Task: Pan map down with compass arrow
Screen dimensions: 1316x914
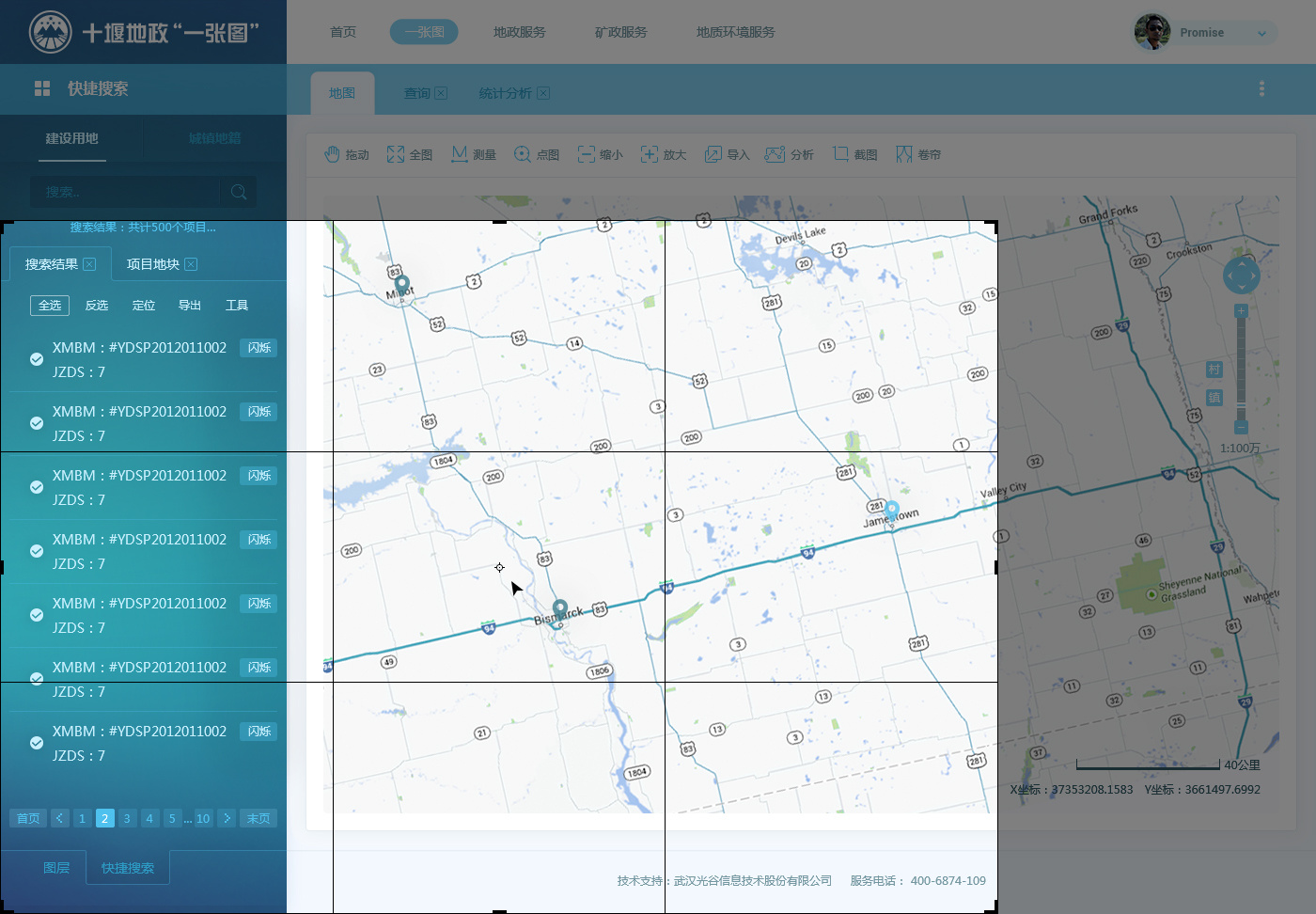Action: coord(1242,288)
